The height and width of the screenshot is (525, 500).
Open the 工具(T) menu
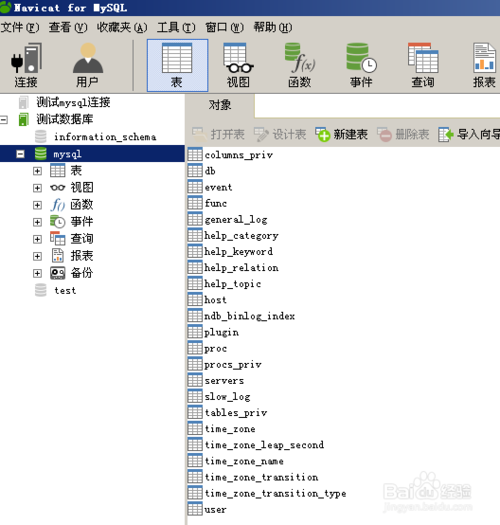coord(176,27)
